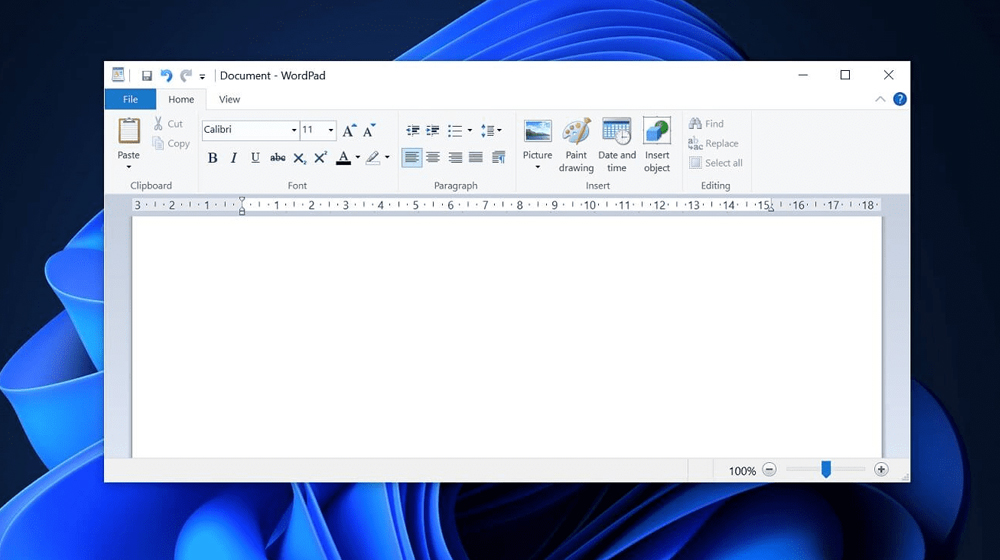Open the File menu
1000x560 pixels.
click(130, 99)
